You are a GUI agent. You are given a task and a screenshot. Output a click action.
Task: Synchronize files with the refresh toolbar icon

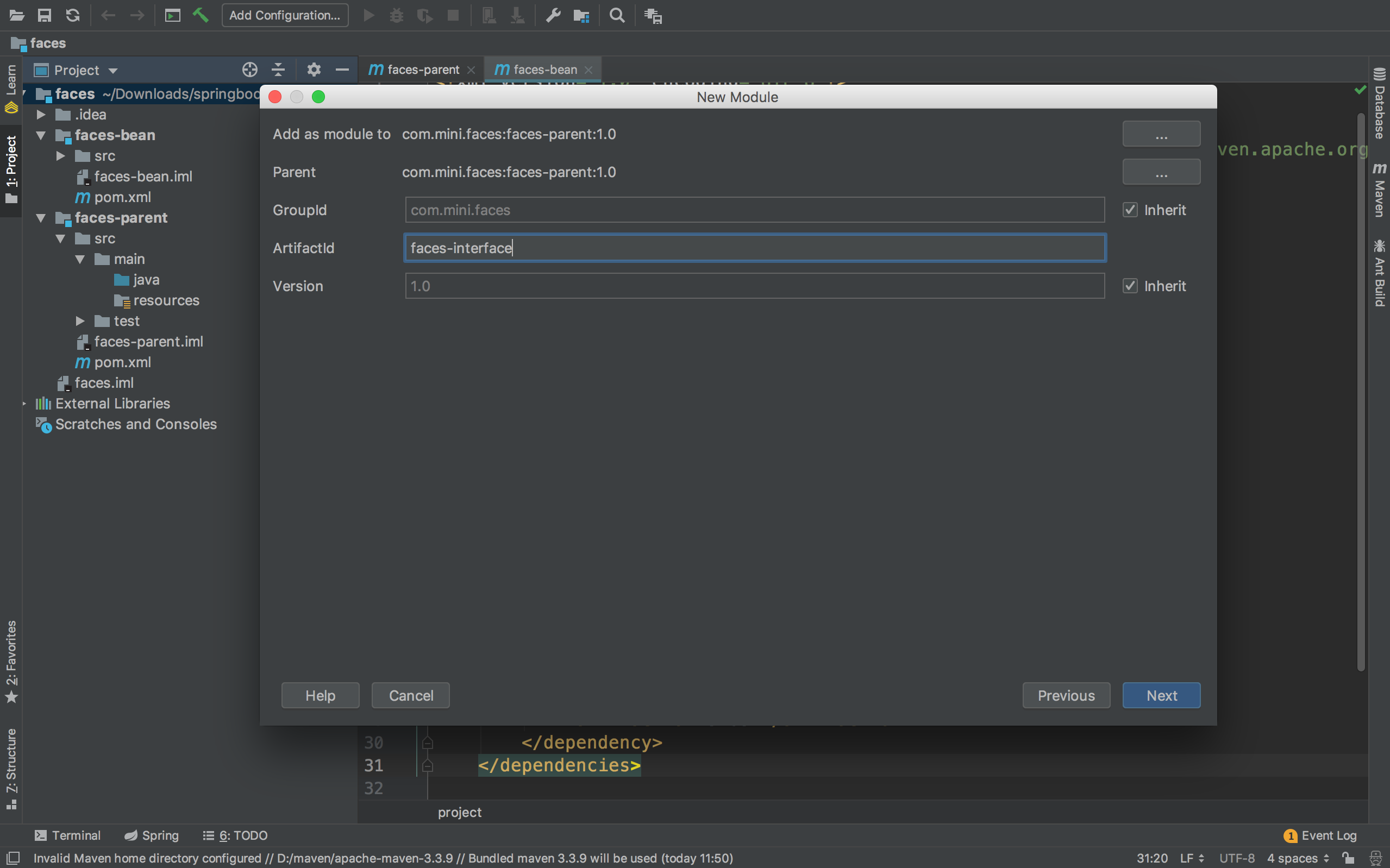(x=73, y=16)
